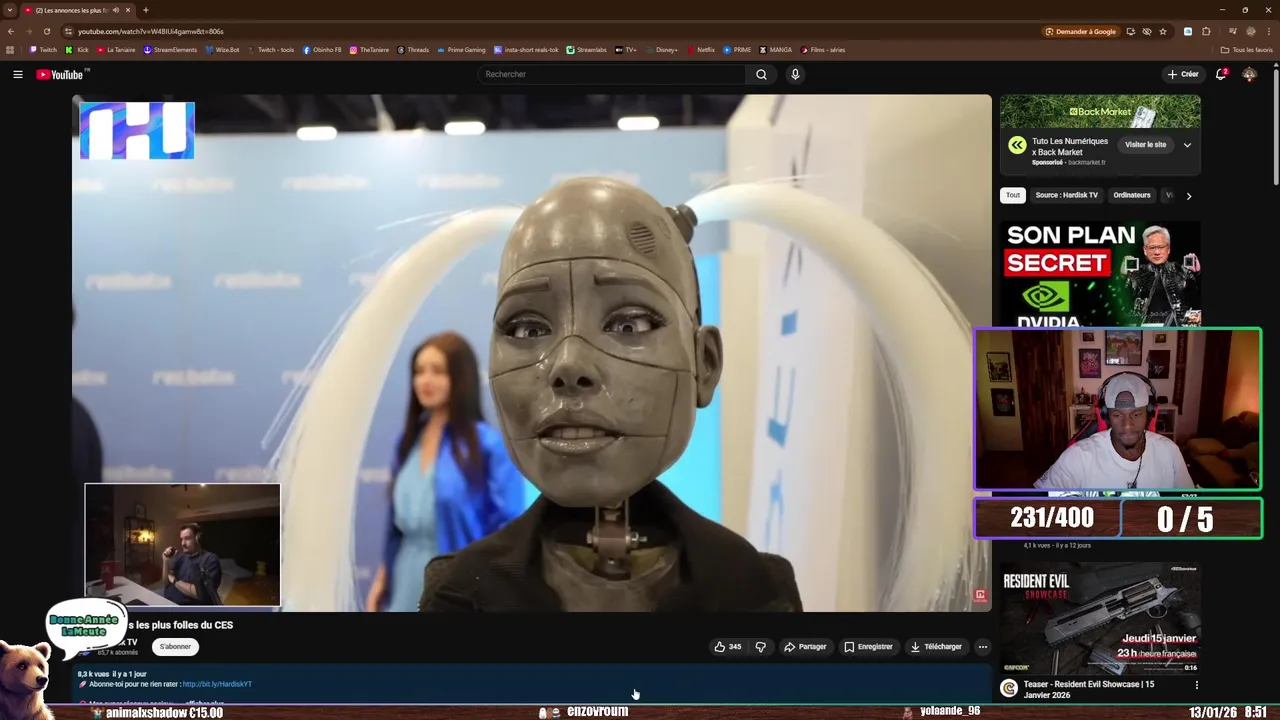Open more actions ellipsis under video
This screenshot has width=1280, height=720.
pos(982,647)
